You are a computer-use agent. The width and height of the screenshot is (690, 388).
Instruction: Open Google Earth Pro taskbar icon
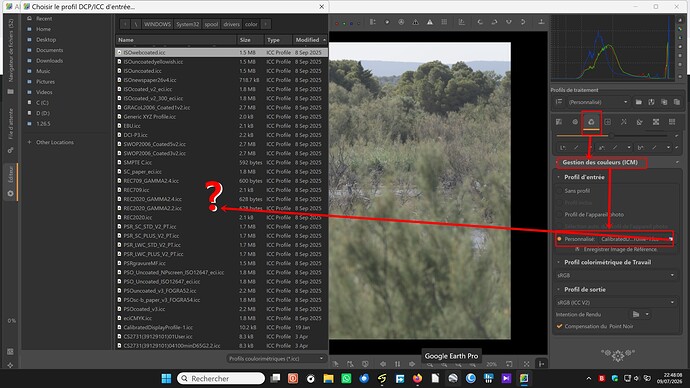pos(453,378)
